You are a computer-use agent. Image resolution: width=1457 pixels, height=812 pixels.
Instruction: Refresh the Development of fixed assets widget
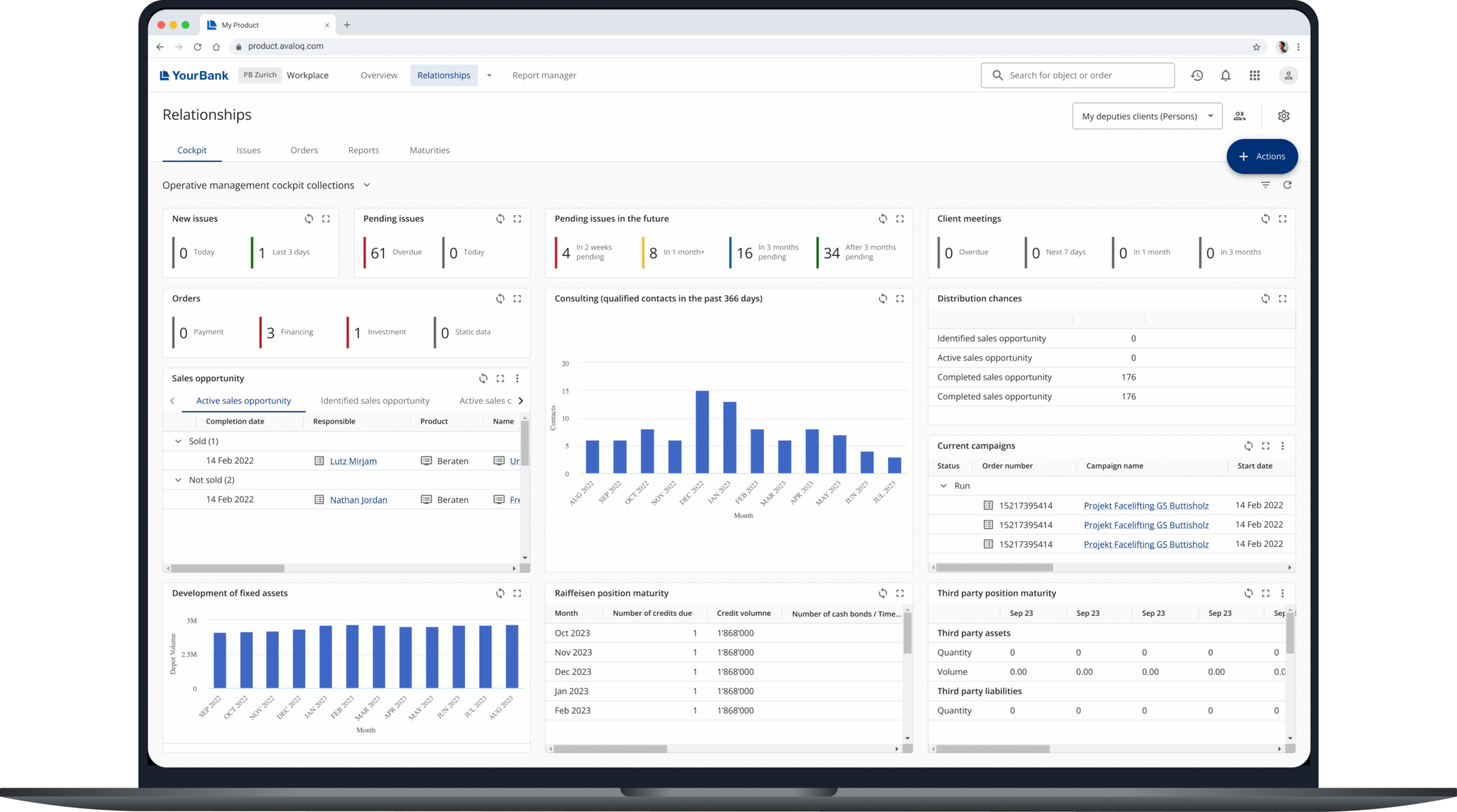tap(500, 593)
